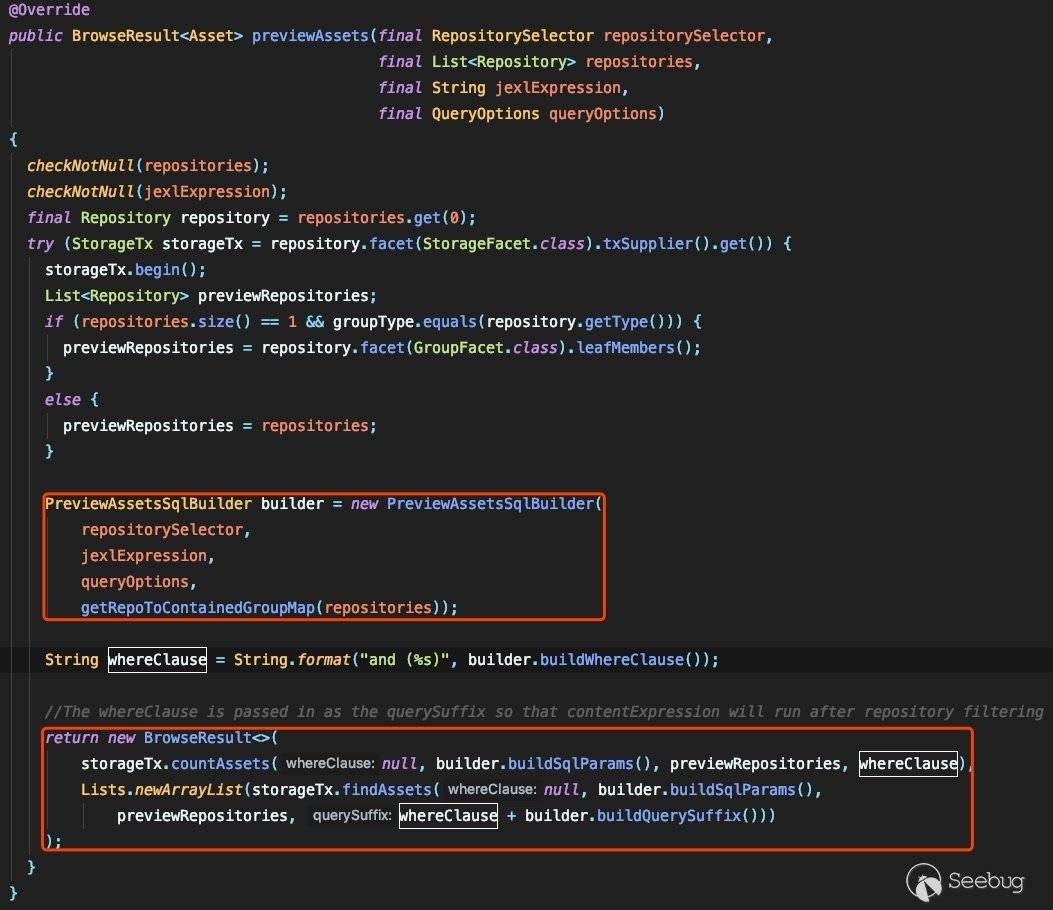The image size is (1053, 910).
Task: Click GroupFacet.class in the if block
Action: pyautogui.click(x=486, y=348)
